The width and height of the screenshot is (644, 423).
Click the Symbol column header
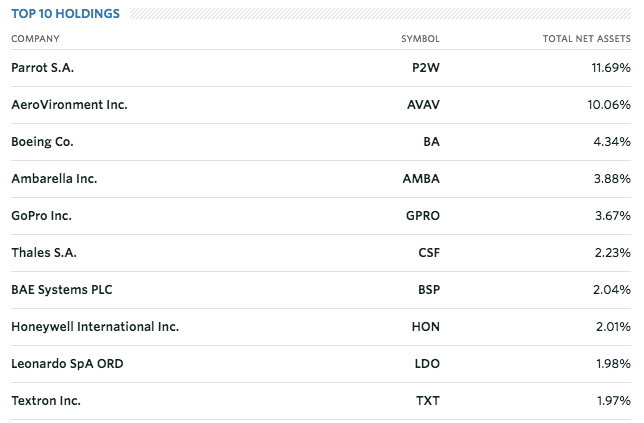420,39
